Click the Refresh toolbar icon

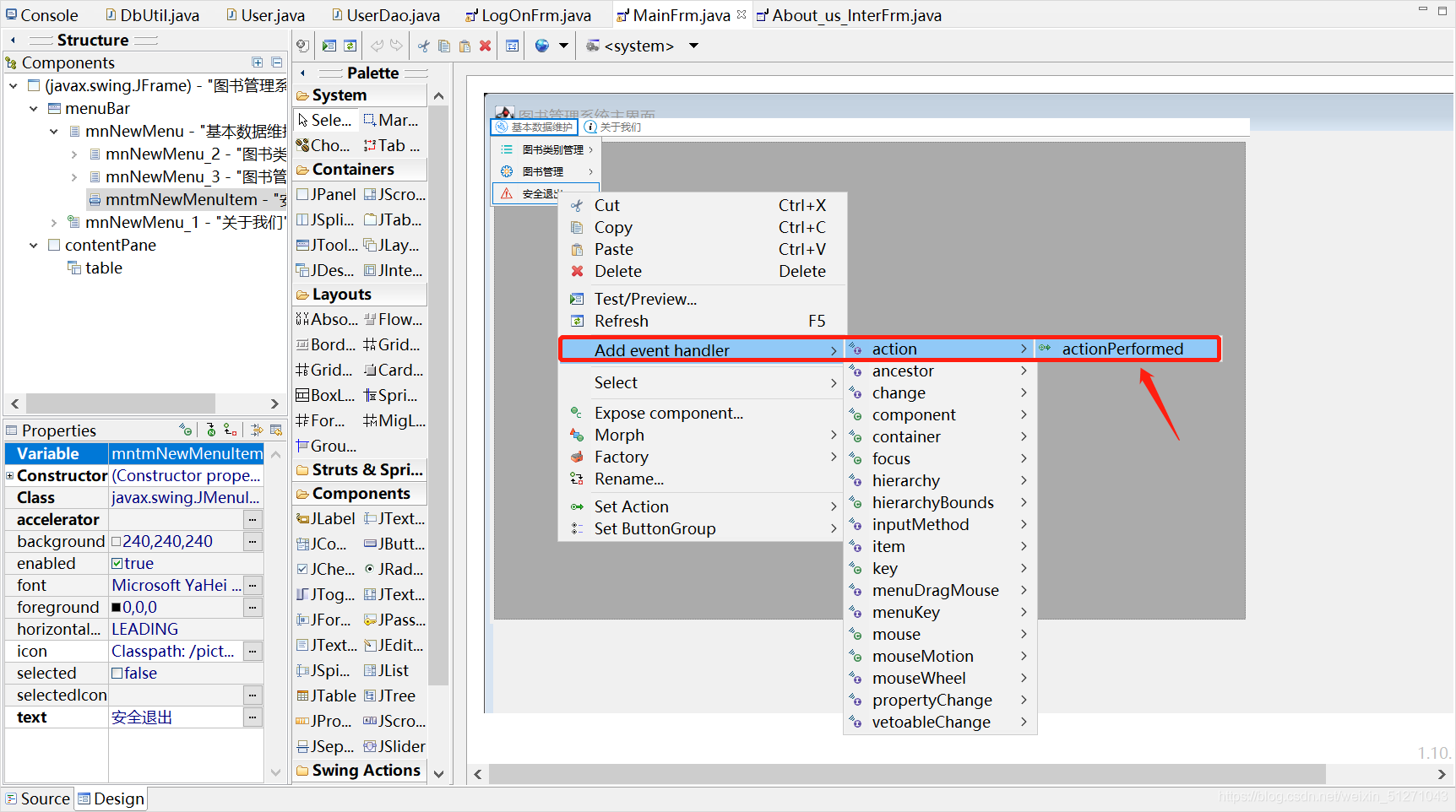click(x=350, y=46)
